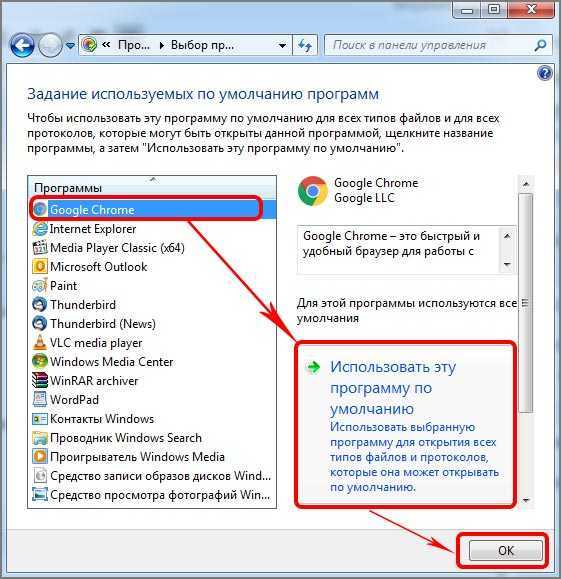Expand the address bar history dropdown
Screen dimensions: 561x579
(282, 46)
